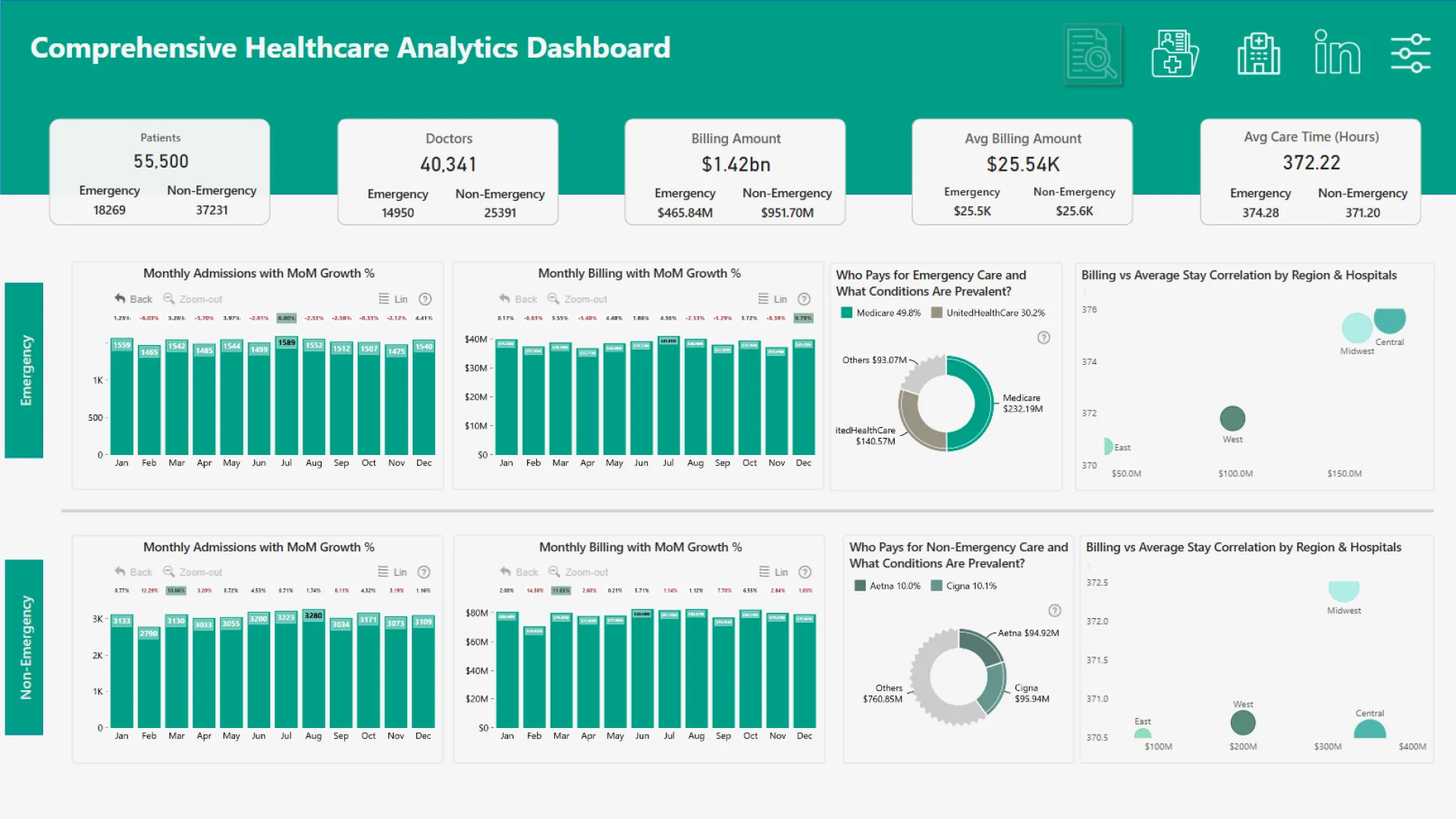The image size is (1456, 819).
Task: Click help icon on Emergency Admissions chart
Action: pos(425,299)
